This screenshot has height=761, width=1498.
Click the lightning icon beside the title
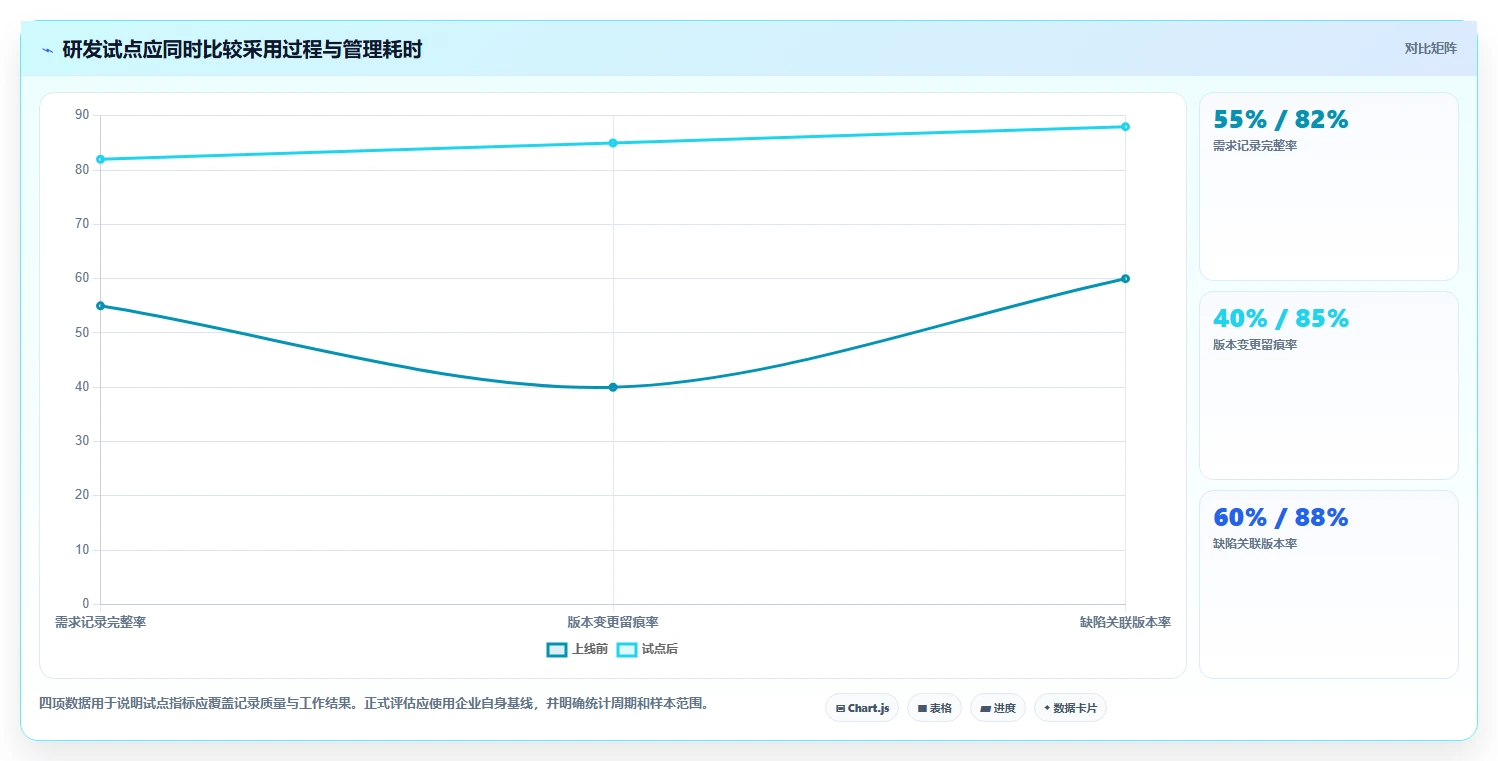(x=47, y=50)
